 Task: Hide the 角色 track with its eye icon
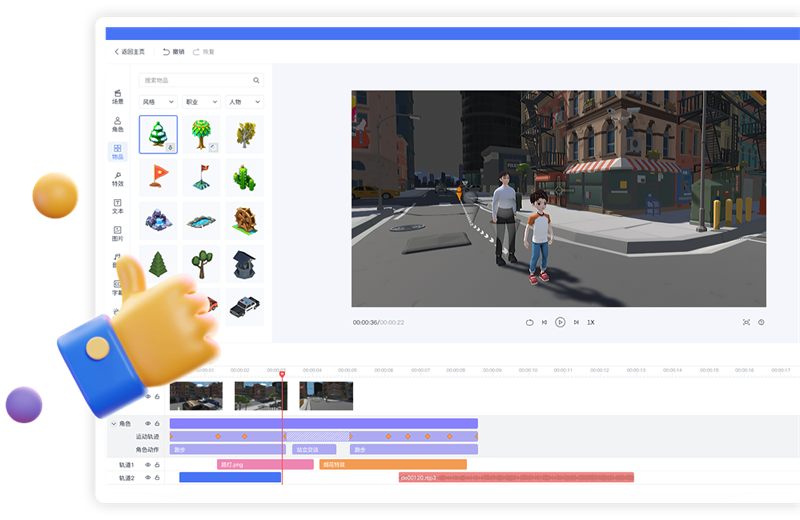point(148,424)
